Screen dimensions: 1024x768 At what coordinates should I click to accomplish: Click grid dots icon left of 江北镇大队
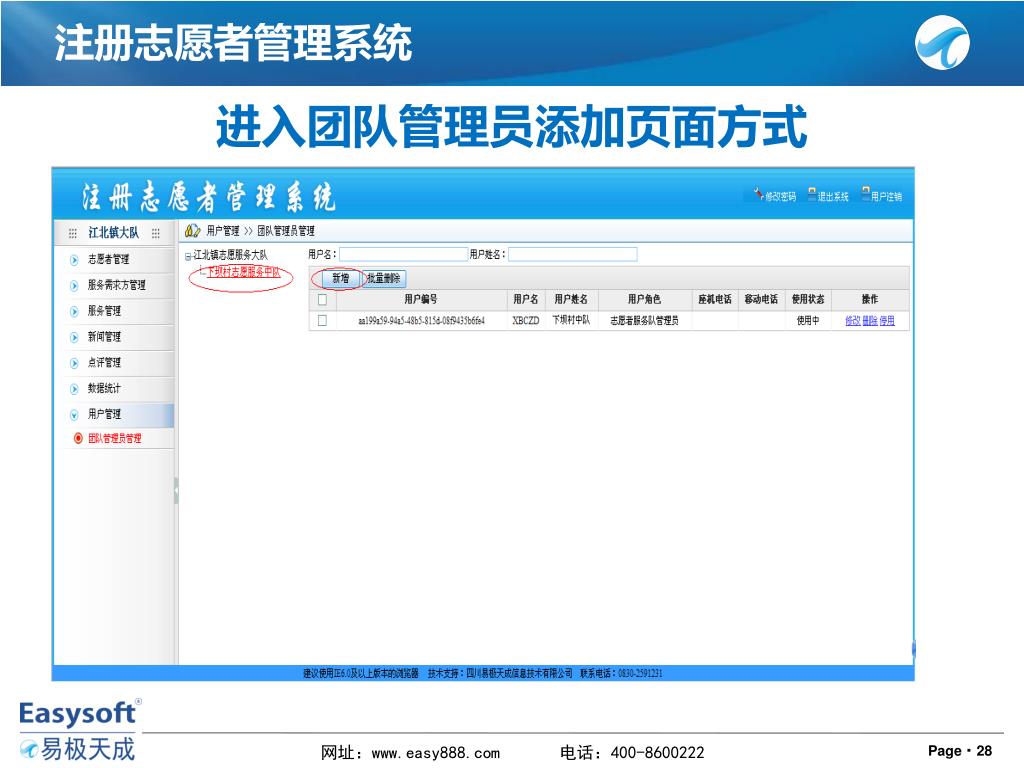tap(72, 233)
